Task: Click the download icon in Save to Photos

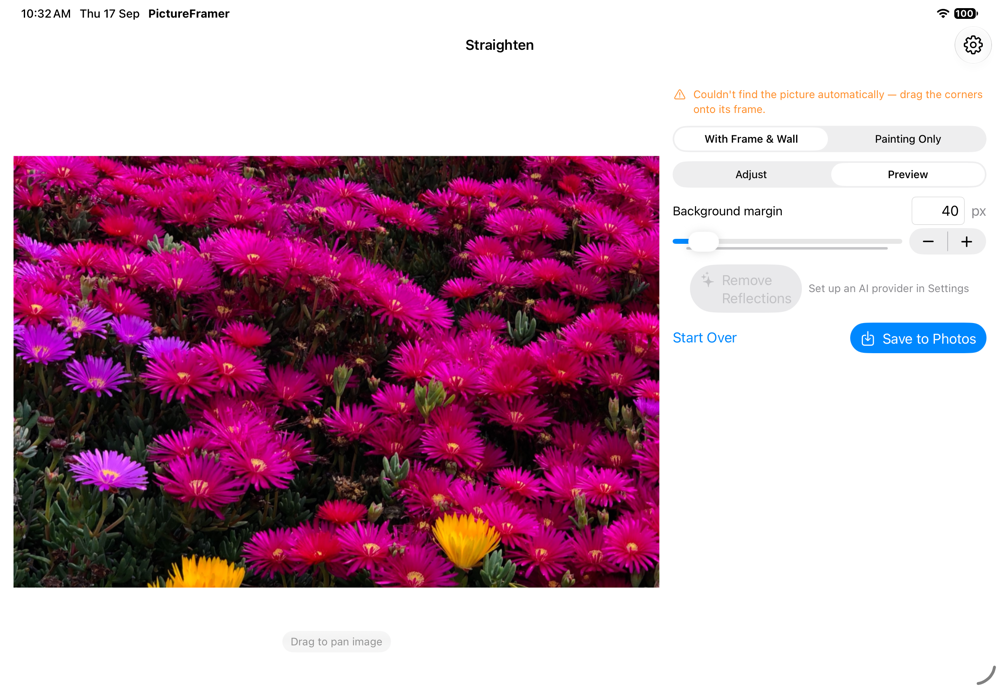Action: [x=867, y=339]
